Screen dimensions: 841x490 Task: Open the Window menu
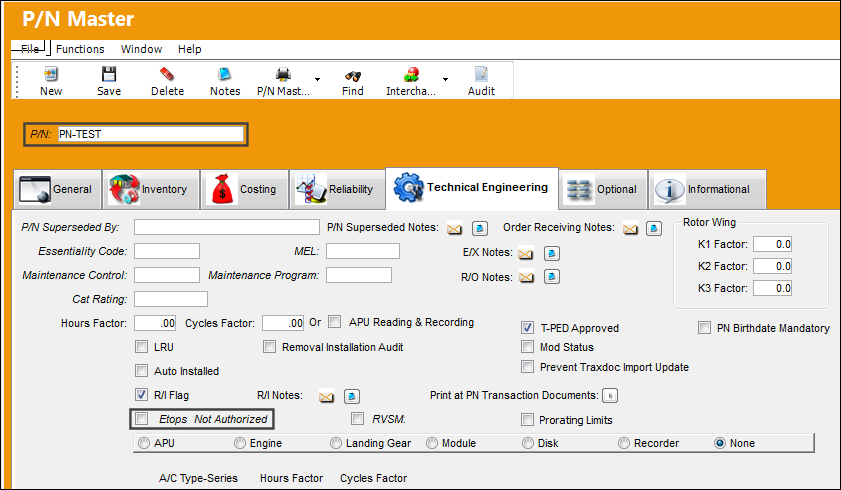[x=142, y=49]
